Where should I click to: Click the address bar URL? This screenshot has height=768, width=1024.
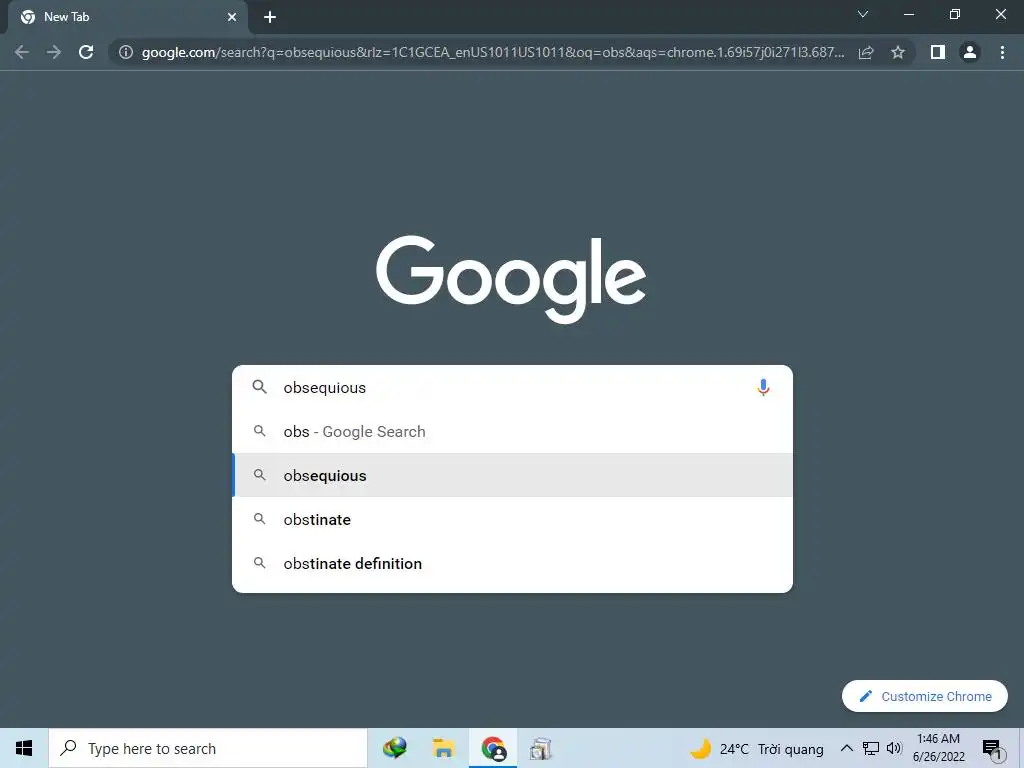pyautogui.click(x=493, y=52)
